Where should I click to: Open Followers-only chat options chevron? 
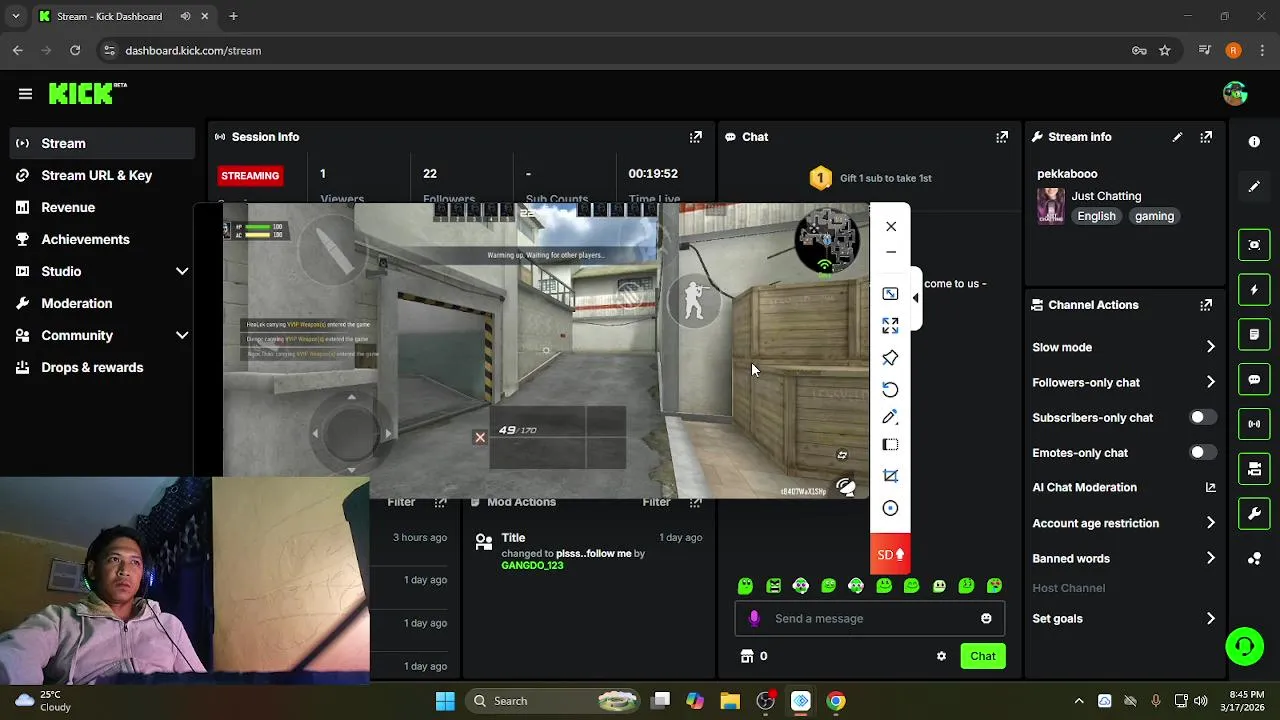(1210, 382)
